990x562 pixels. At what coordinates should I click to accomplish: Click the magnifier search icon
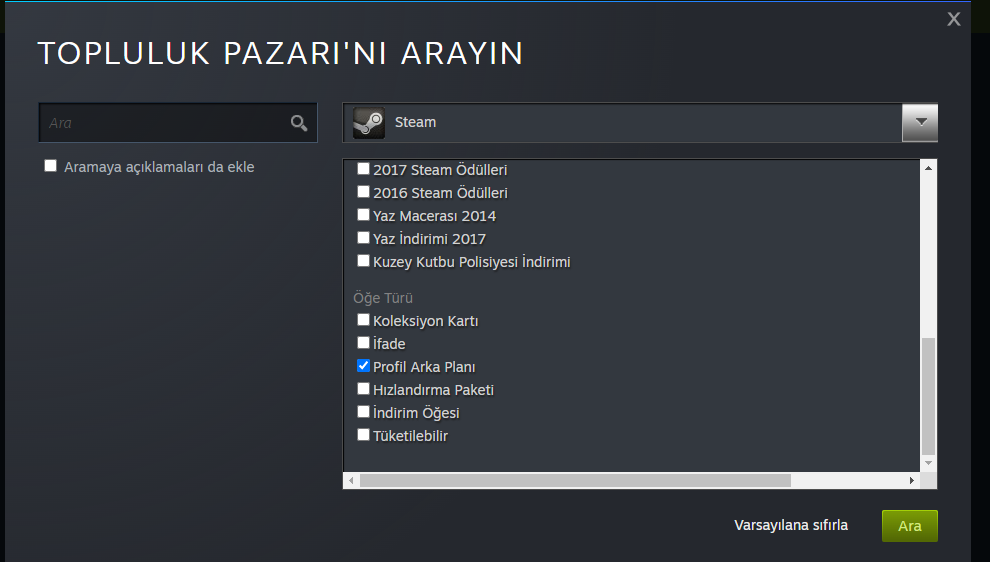pyautogui.click(x=299, y=123)
